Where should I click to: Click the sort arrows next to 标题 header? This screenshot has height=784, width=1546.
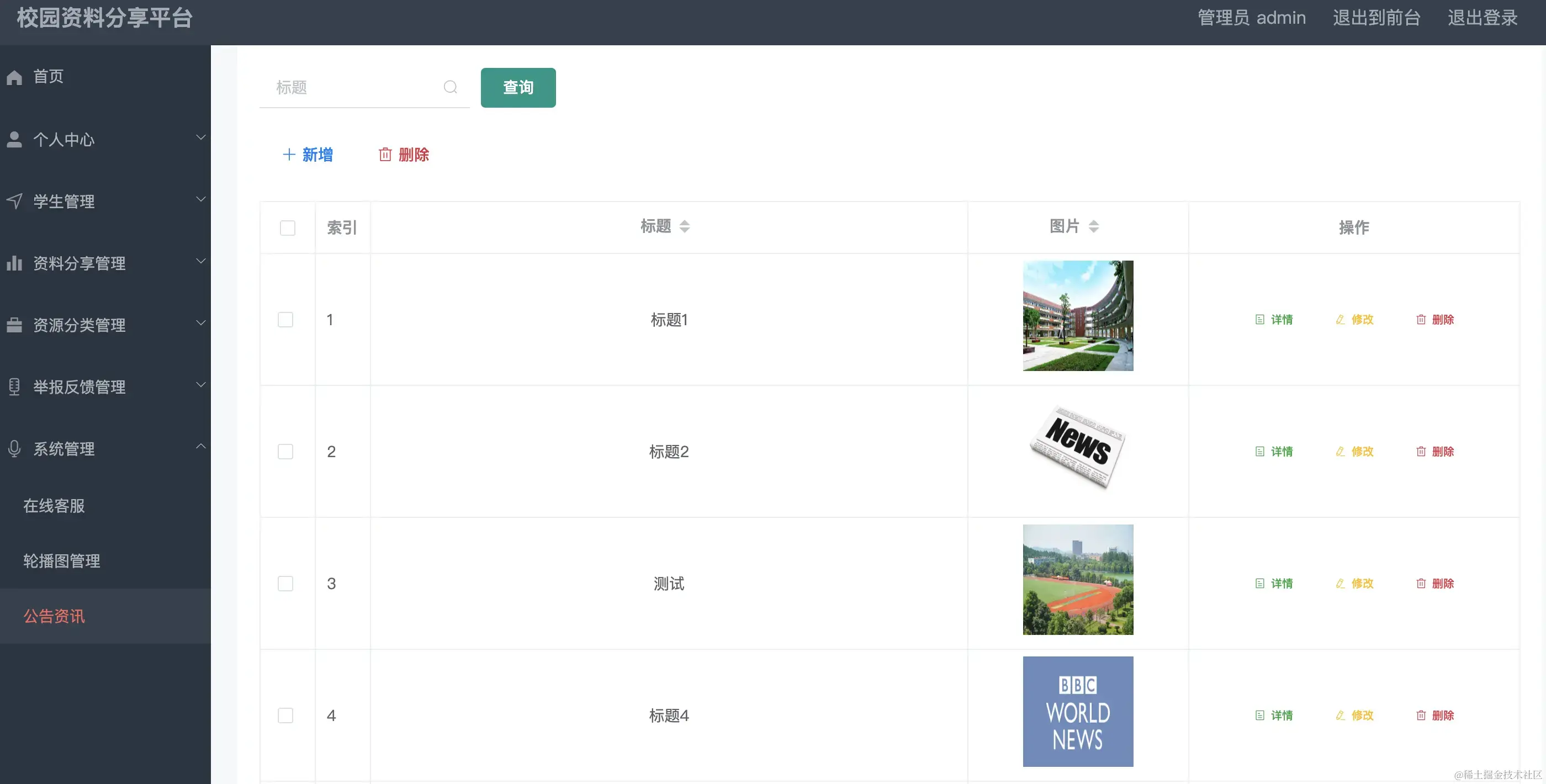[x=684, y=226]
